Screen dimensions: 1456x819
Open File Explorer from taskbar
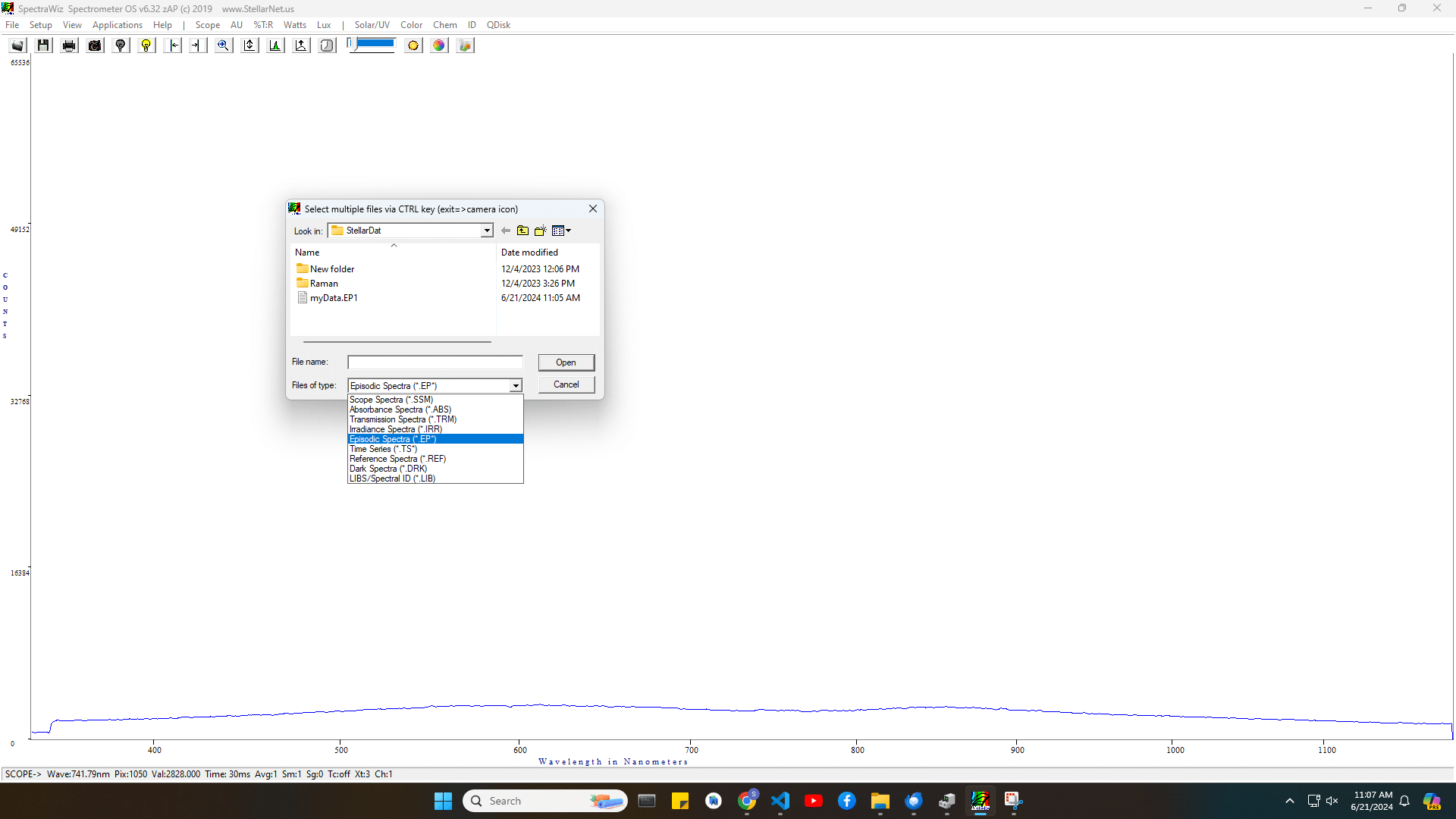point(880,801)
